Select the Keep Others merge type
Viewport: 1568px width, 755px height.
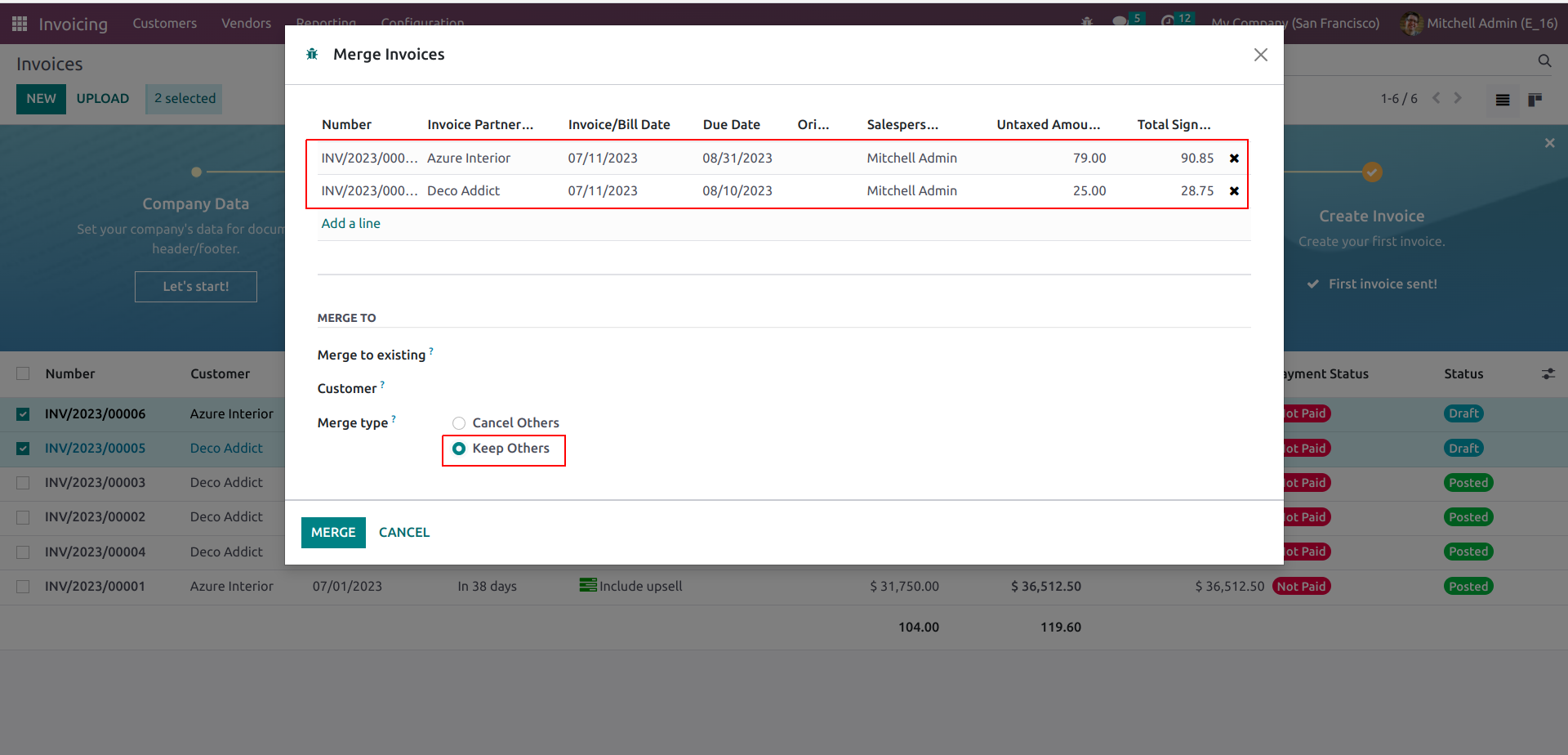click(x=459, y=449)
